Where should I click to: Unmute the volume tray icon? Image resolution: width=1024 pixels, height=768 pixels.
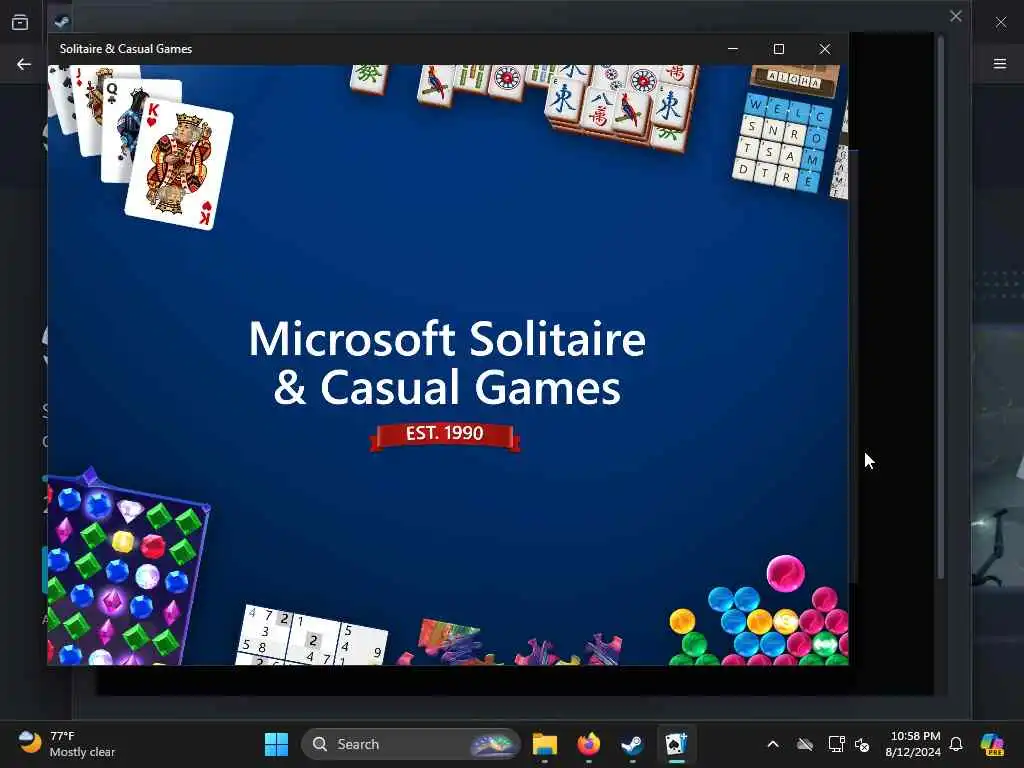point(862,744)
